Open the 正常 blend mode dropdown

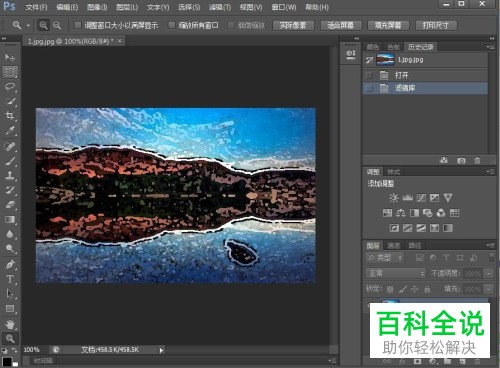pos(396,273)
